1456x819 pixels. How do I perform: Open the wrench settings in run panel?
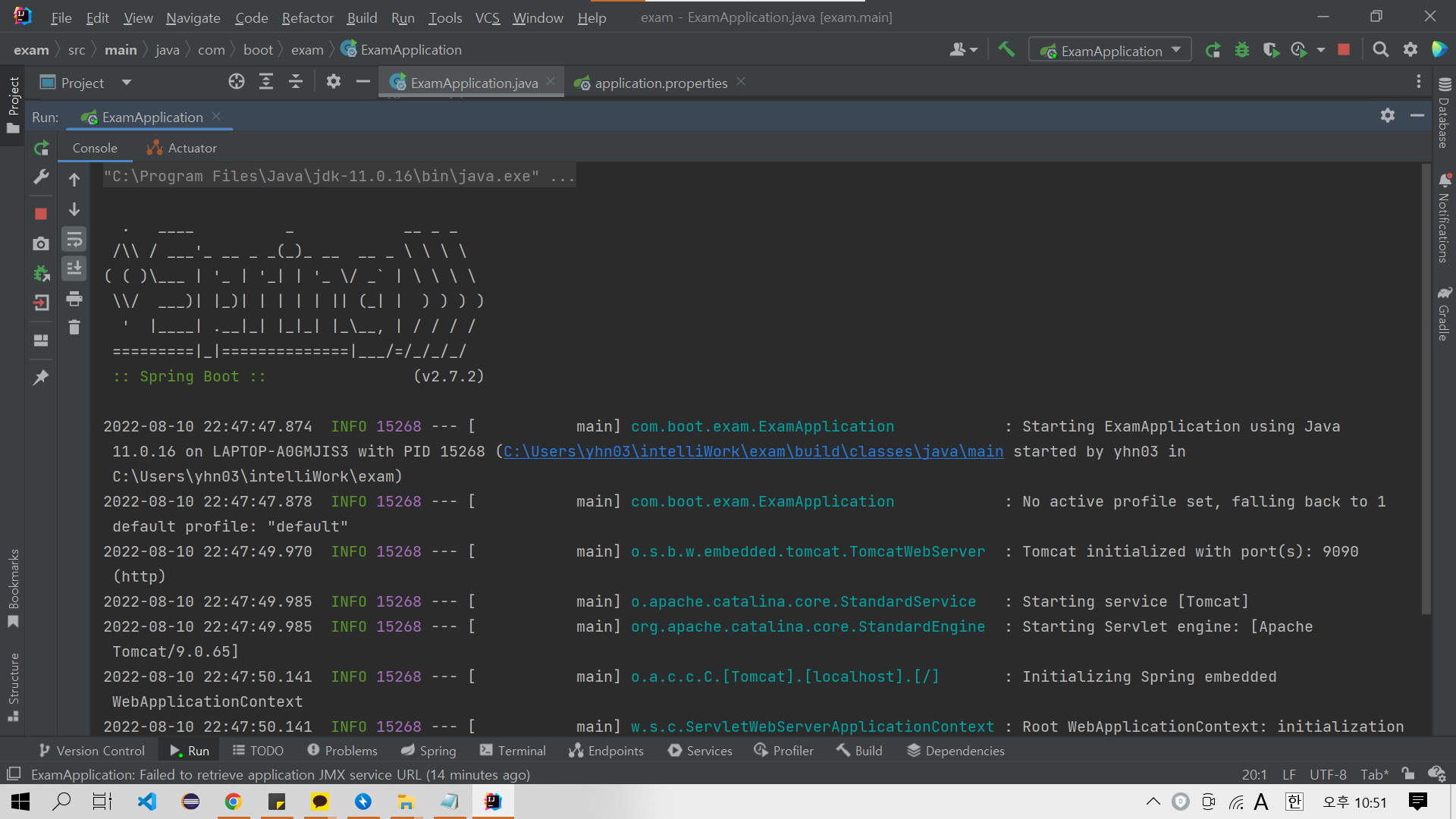click(42, 177)
